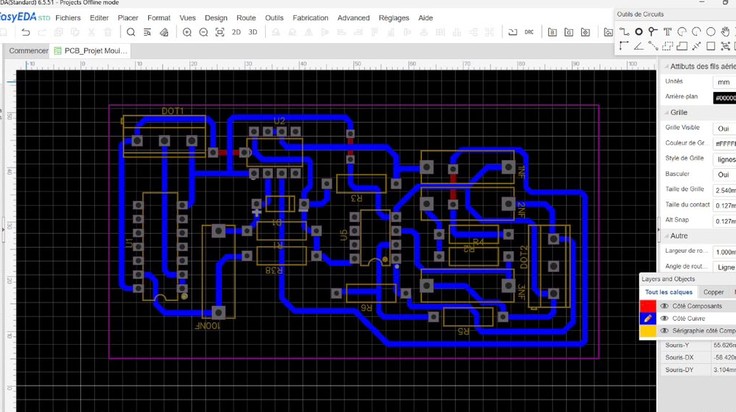Click the Alt Snap input field

tap(724, 221)
